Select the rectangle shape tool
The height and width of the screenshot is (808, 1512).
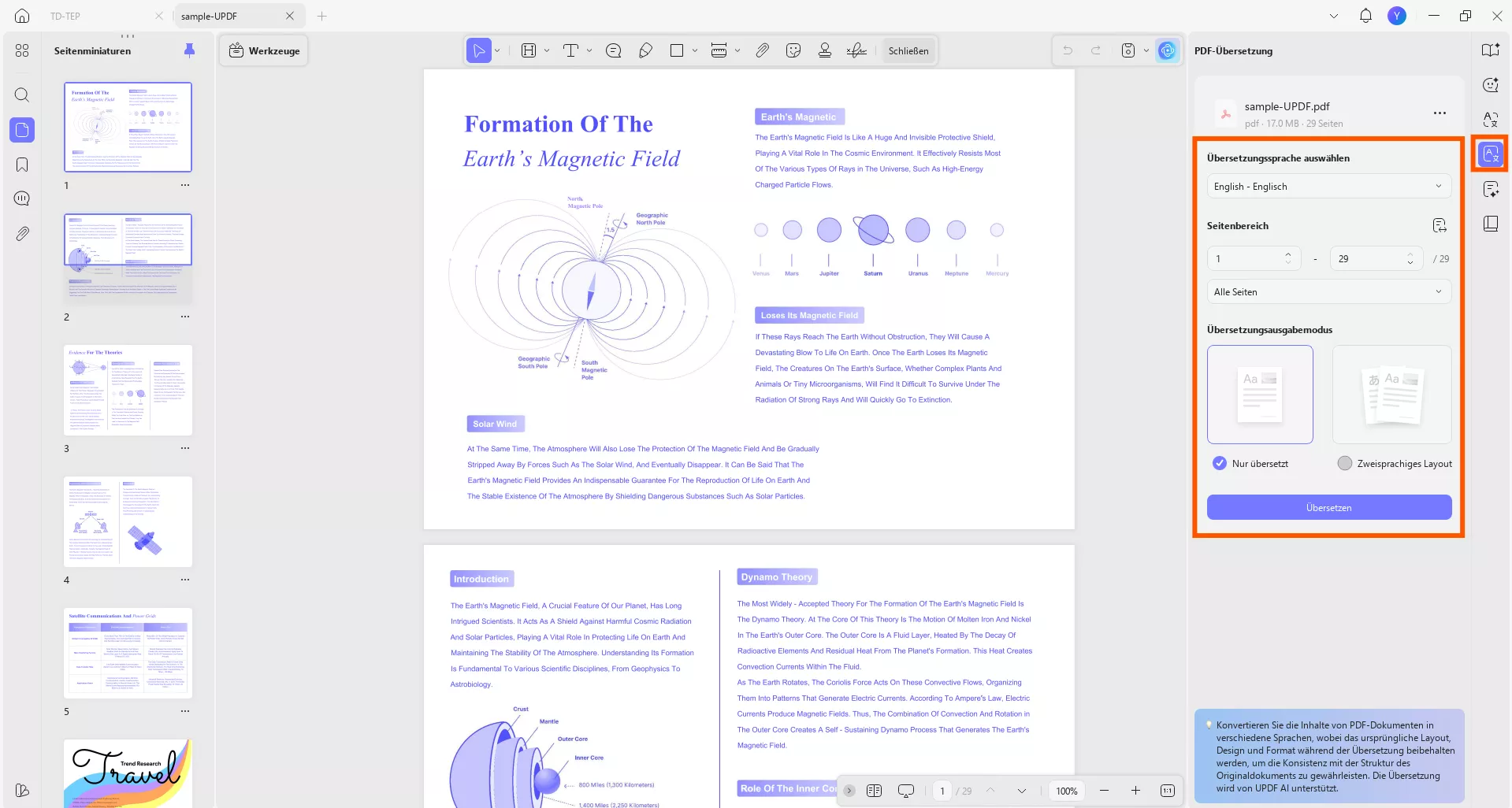677,50
